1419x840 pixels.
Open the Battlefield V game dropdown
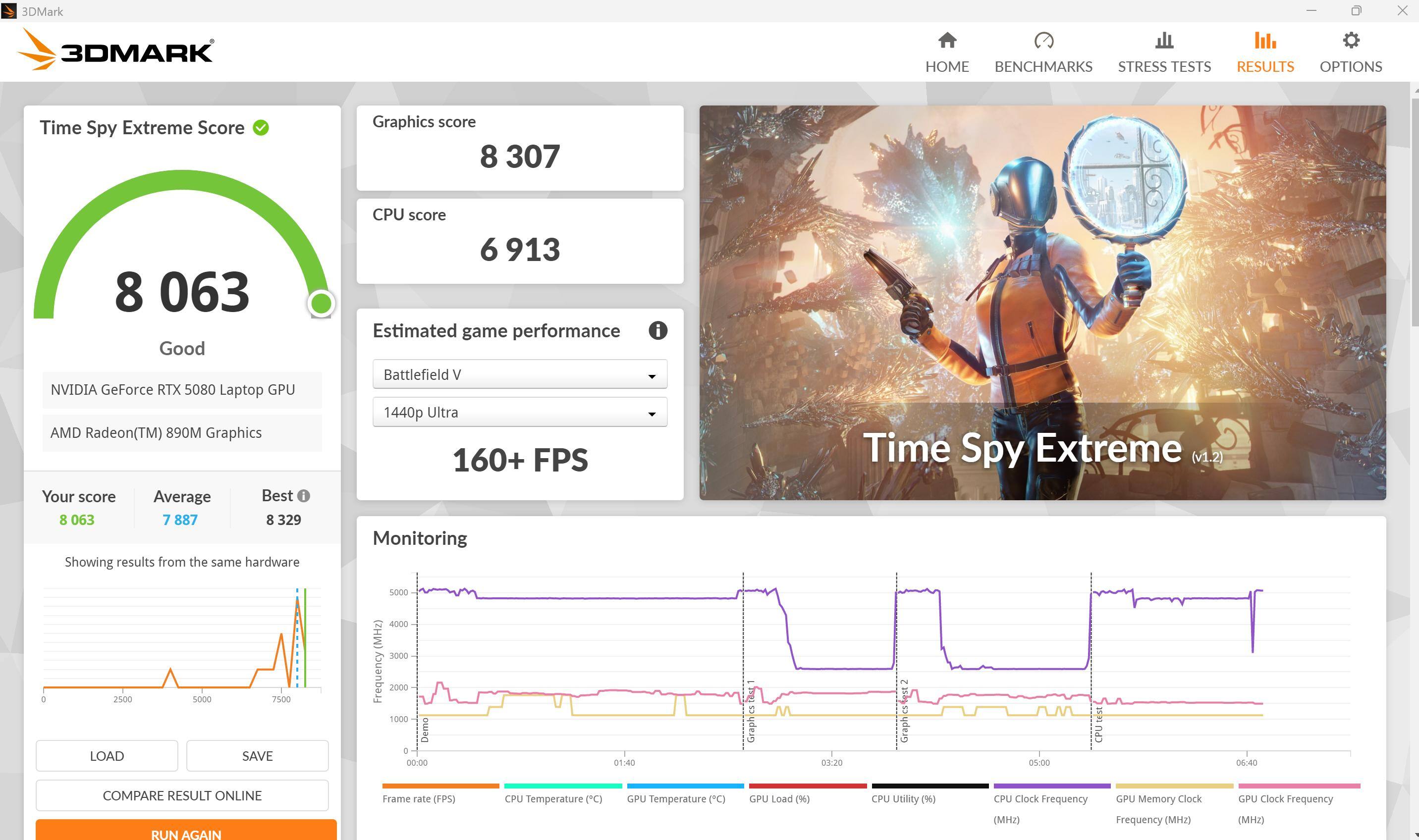click(x=519, y=374)
